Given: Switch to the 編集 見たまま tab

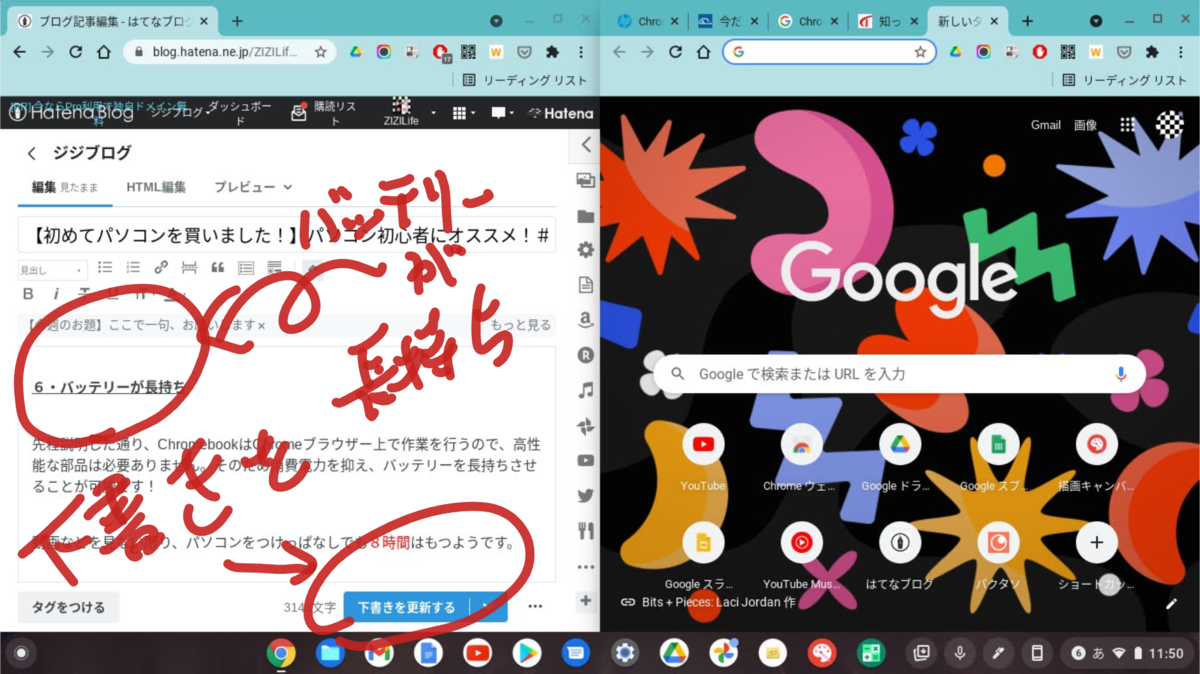Looking at the screenshot, I should click(65, 187).
